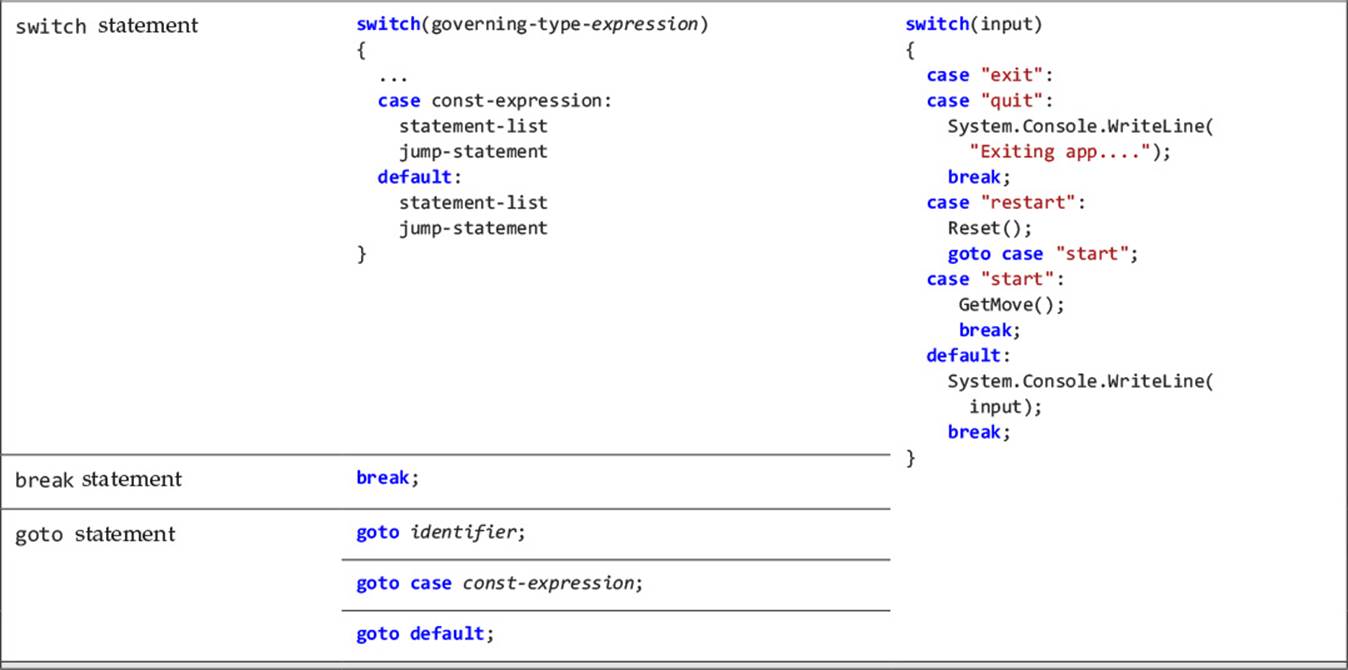1348x670 pixels.
Task: Click the "case const-expression:" syntax line
Action: pyautogui.click(x=494, y=101)
